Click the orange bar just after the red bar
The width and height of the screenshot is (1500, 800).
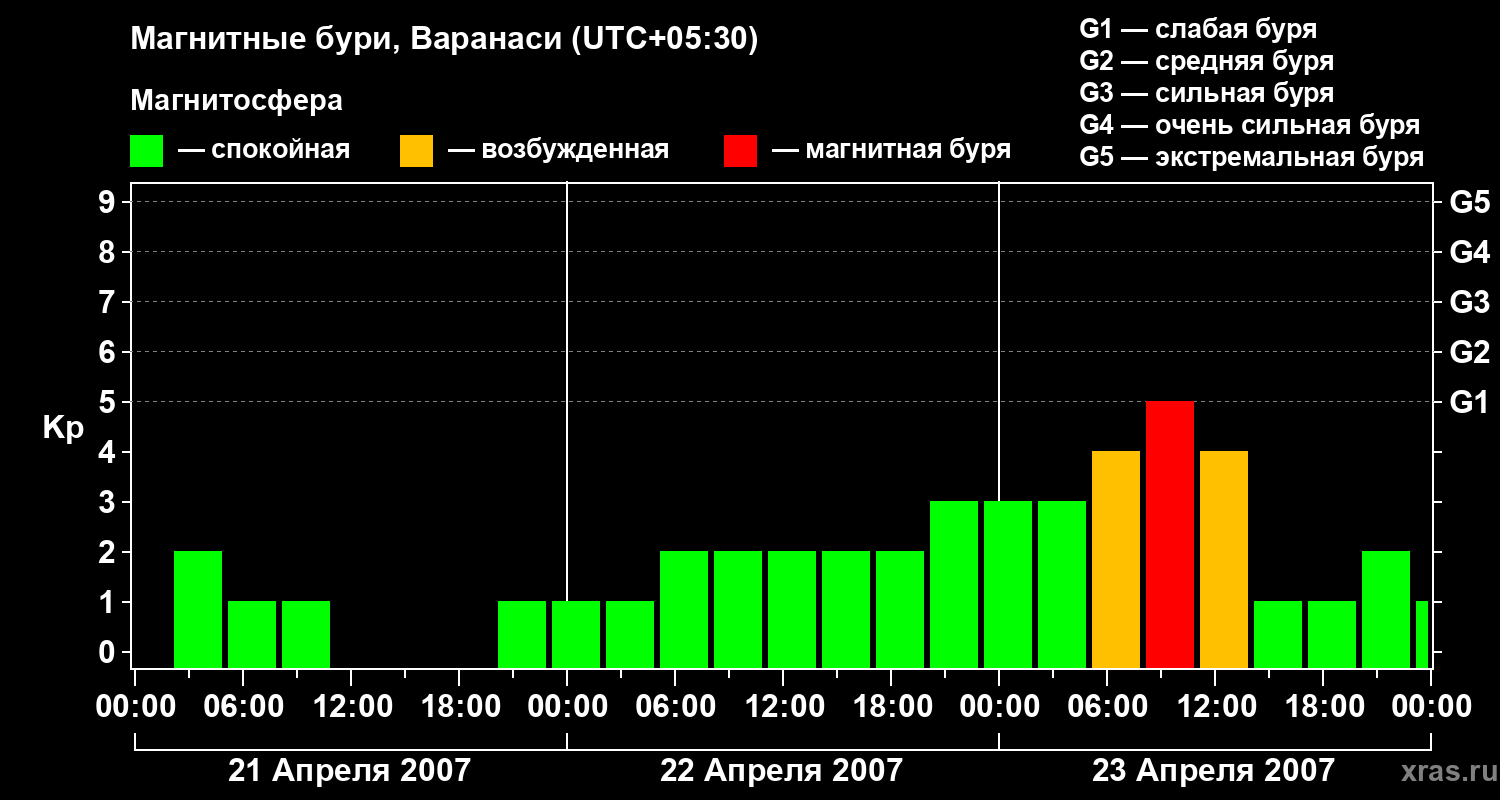pos(1224,559)
